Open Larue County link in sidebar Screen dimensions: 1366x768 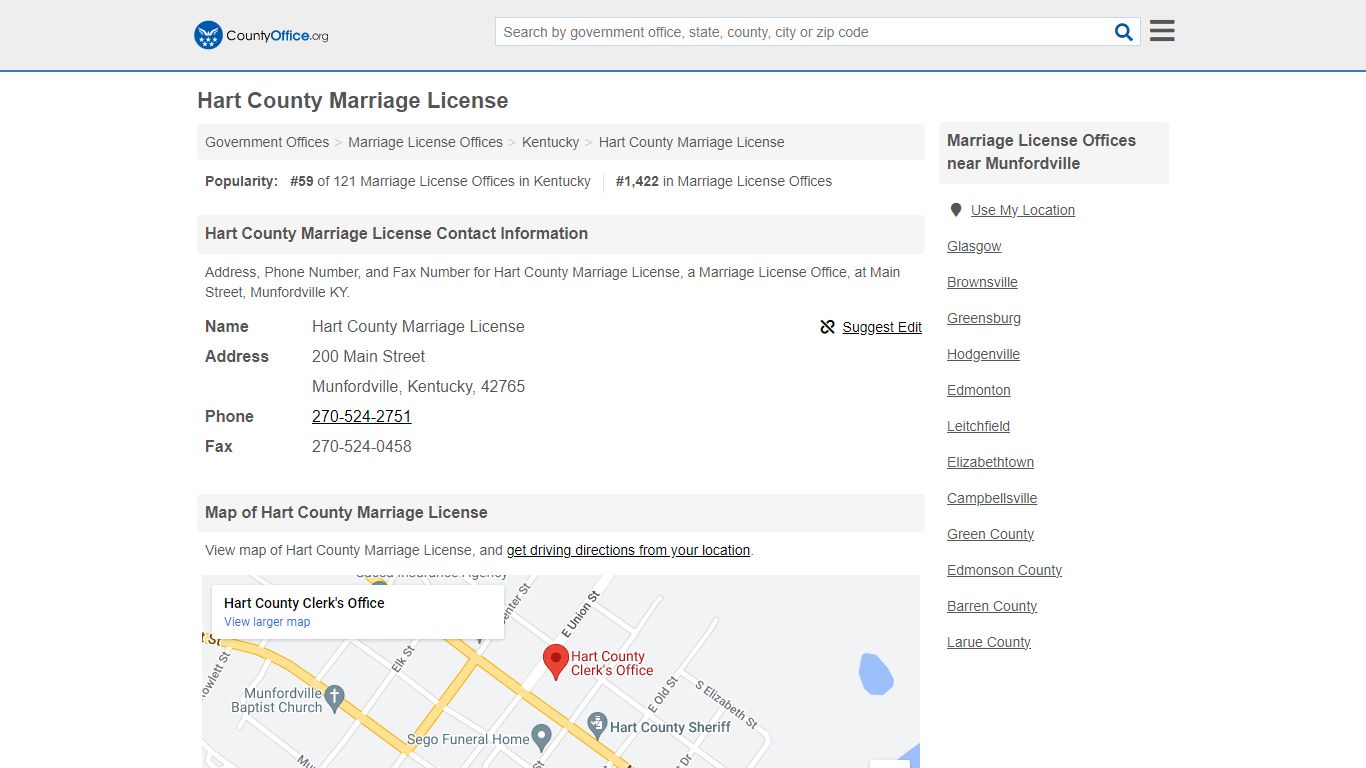point(989,642)
